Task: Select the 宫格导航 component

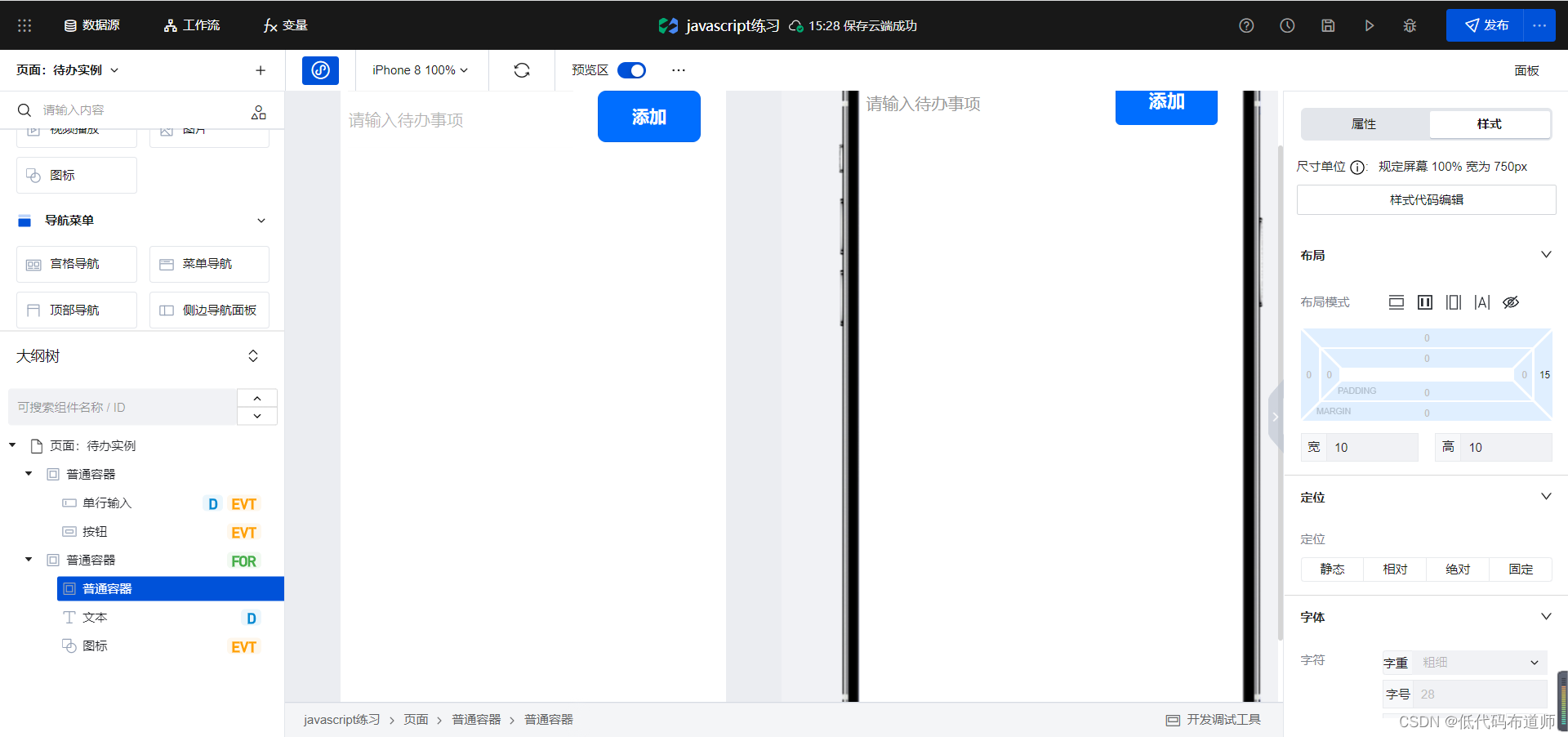Action: tap(77, 264)
